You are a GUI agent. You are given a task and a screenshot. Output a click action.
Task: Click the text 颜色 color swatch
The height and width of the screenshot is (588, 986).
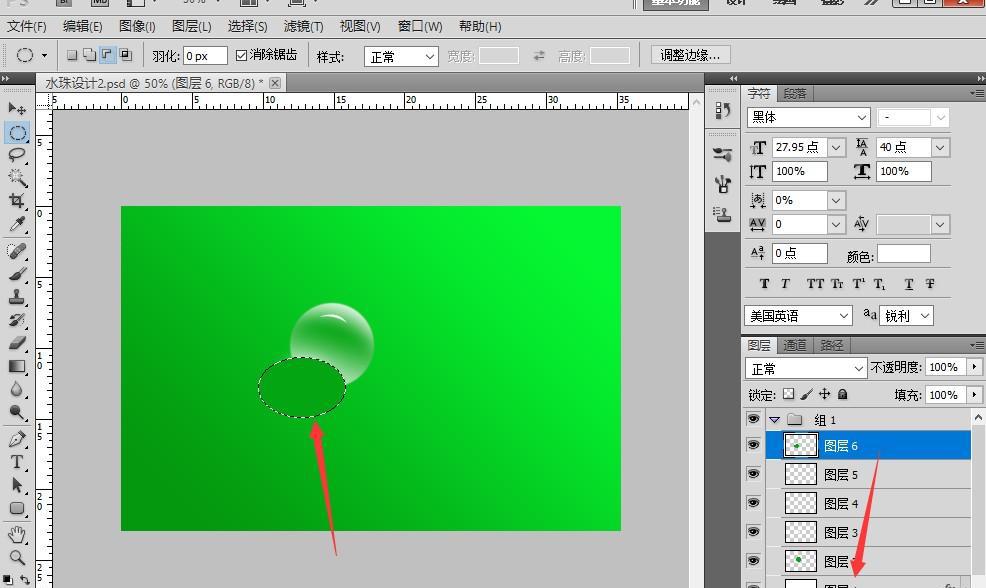904,254
